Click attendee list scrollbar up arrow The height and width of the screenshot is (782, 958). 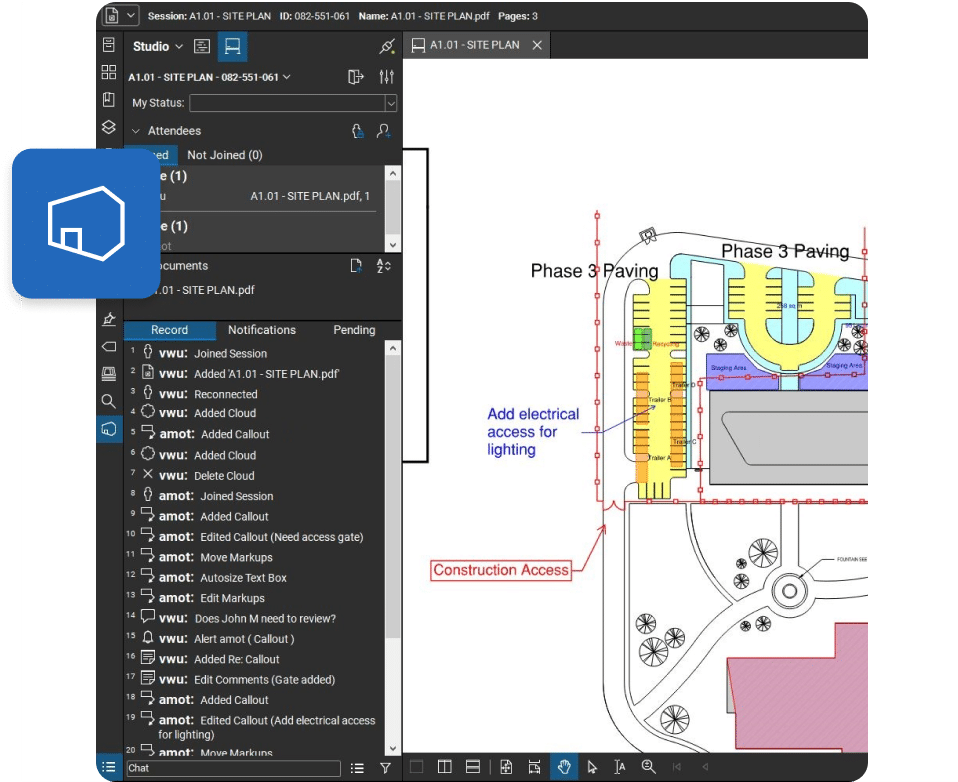pos(393,174)
